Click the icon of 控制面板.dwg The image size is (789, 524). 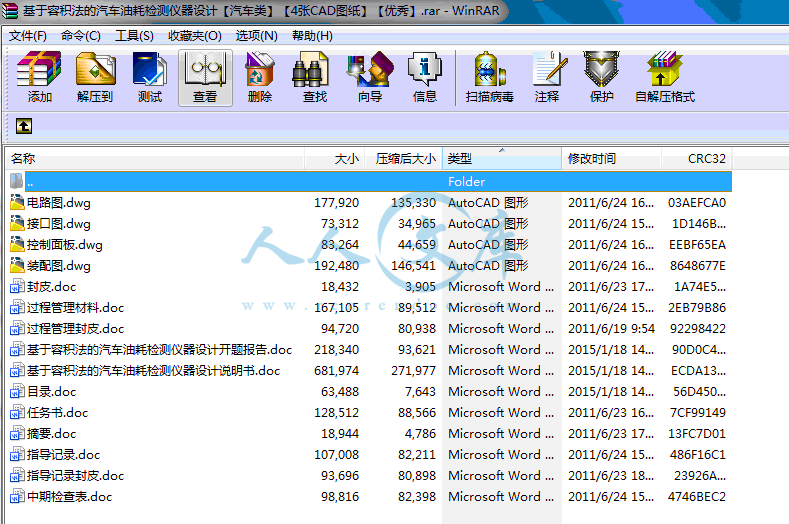[x=17, y=245]
